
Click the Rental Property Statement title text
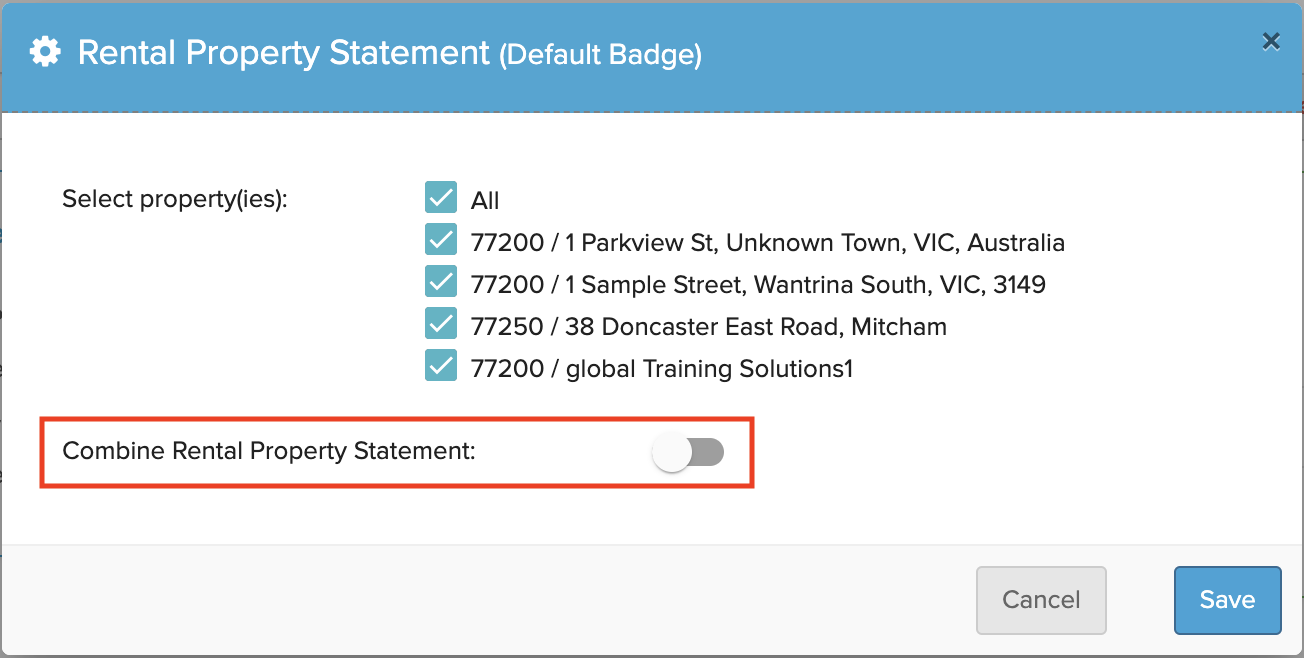click(284, 53)
